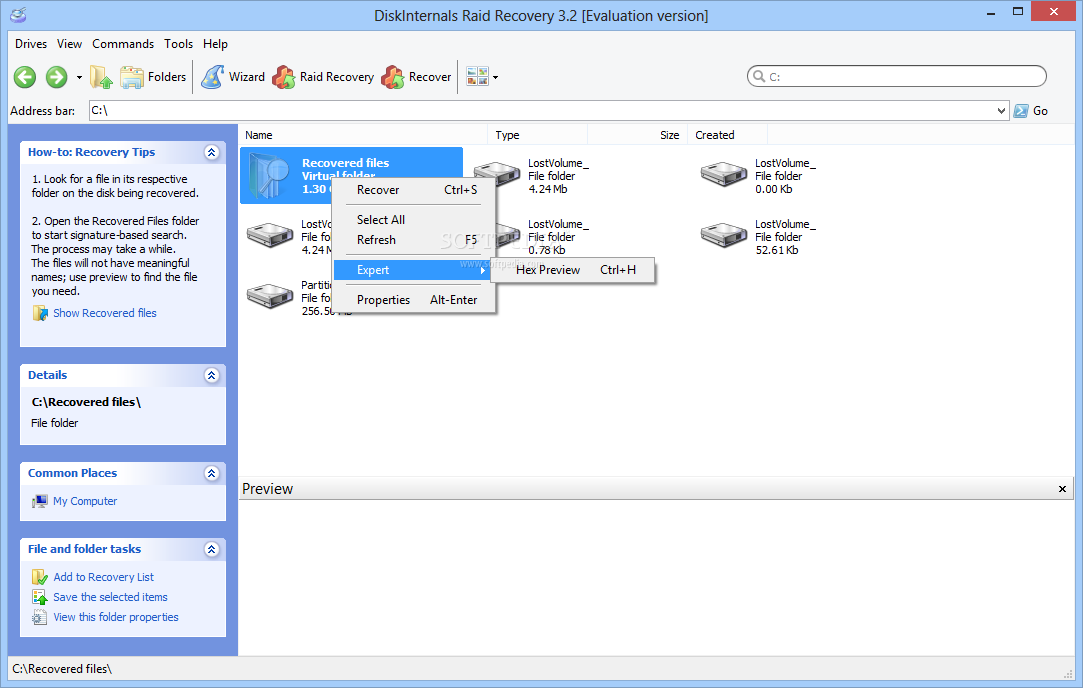1083x688 pixels.
Task: Open the view mode icon button
Action: 477,77
